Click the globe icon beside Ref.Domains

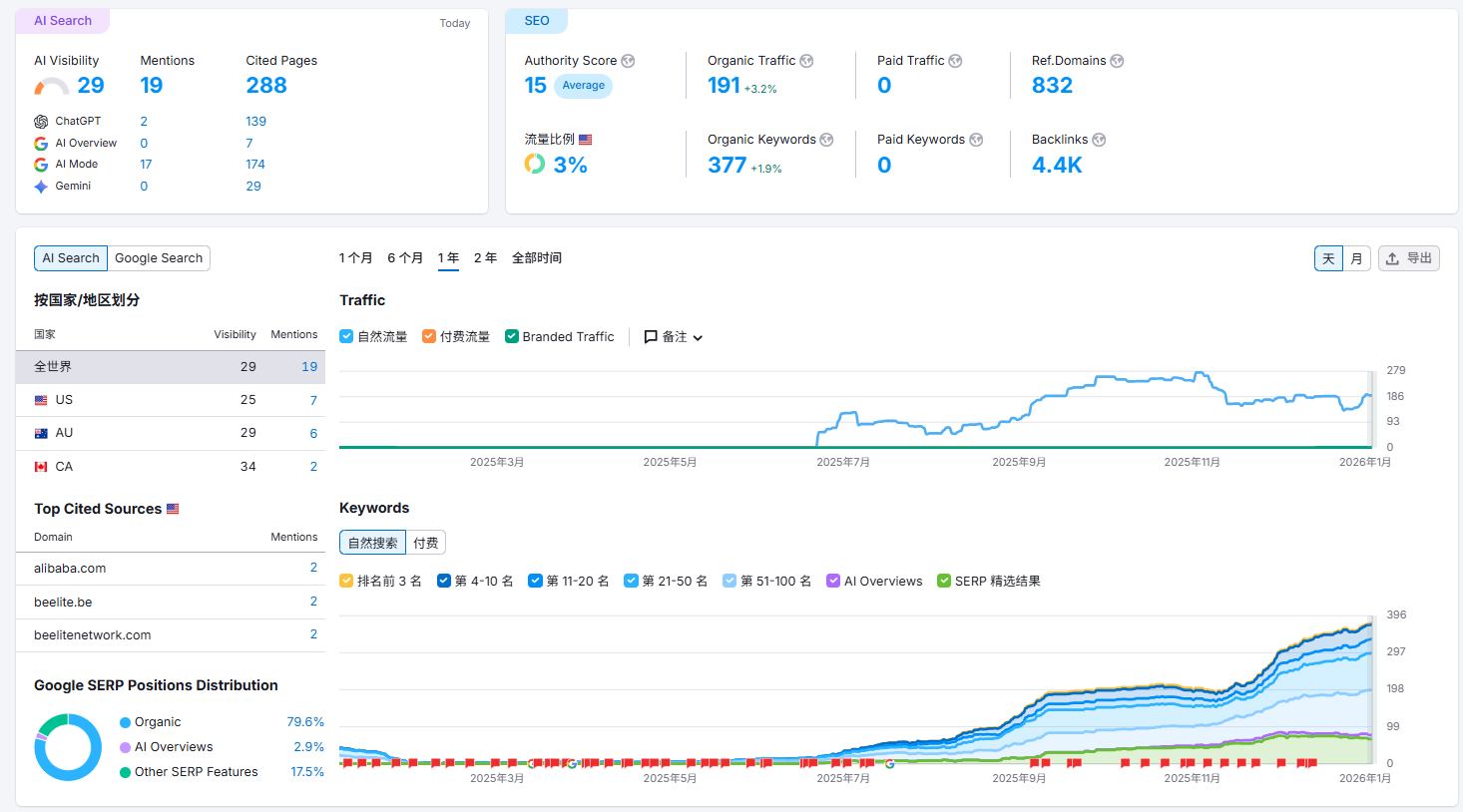click(1117, 61)
